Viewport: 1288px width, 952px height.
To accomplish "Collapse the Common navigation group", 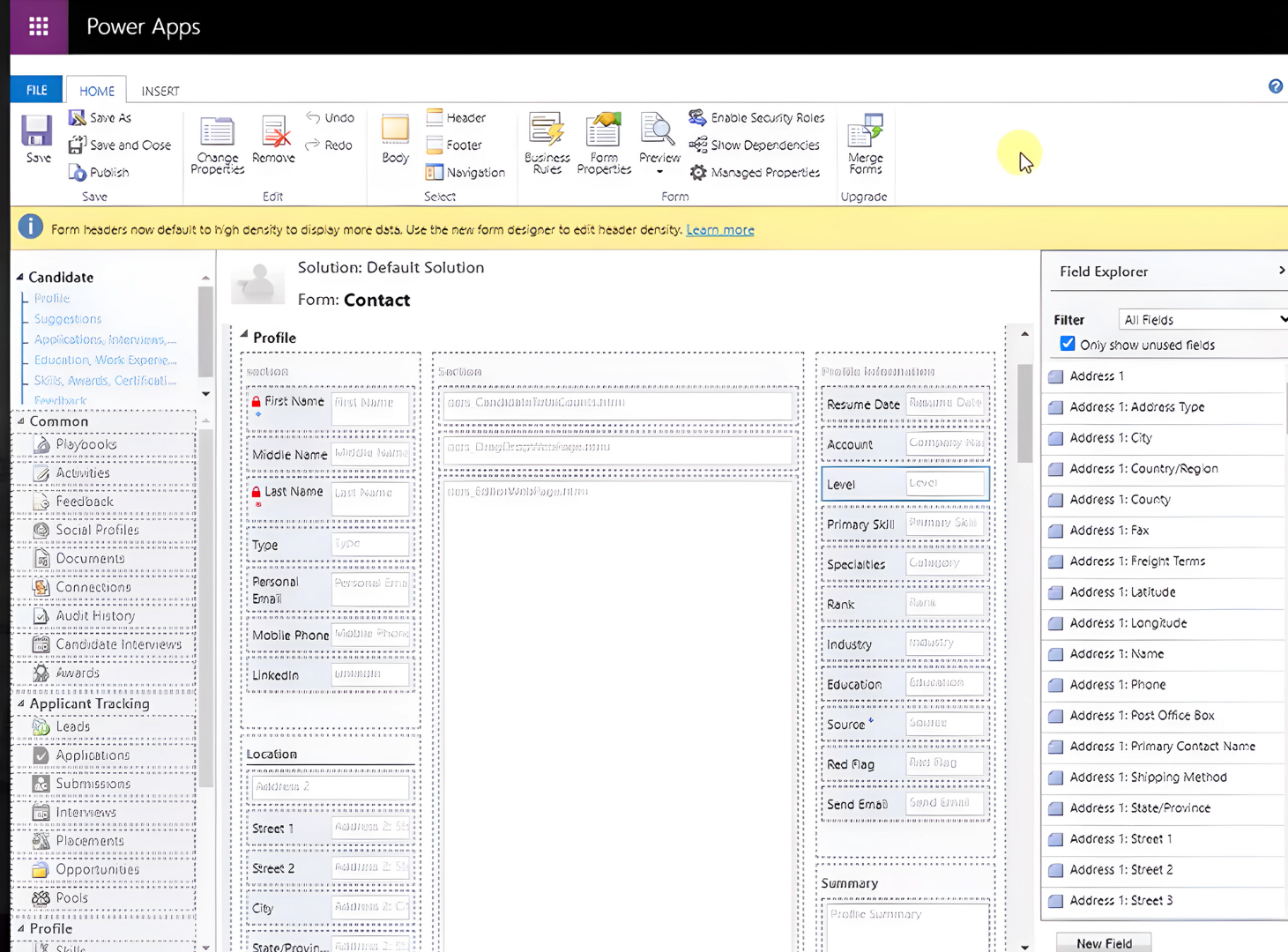I will [x=21, y=421].
